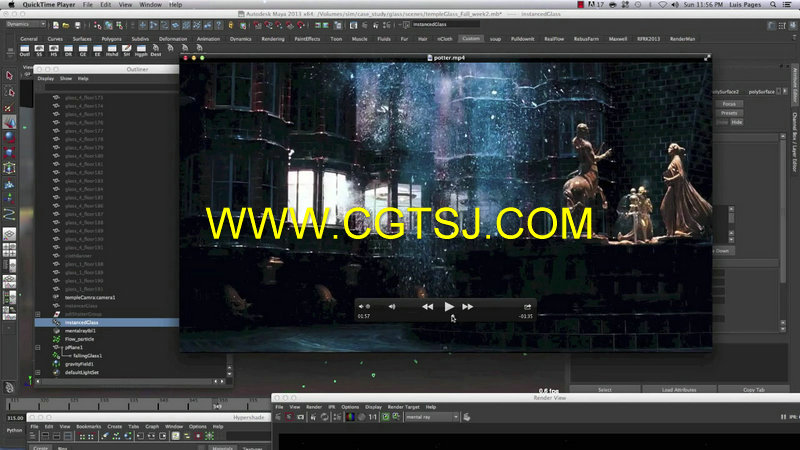Click the RGB channels icon in Render View

350,417
